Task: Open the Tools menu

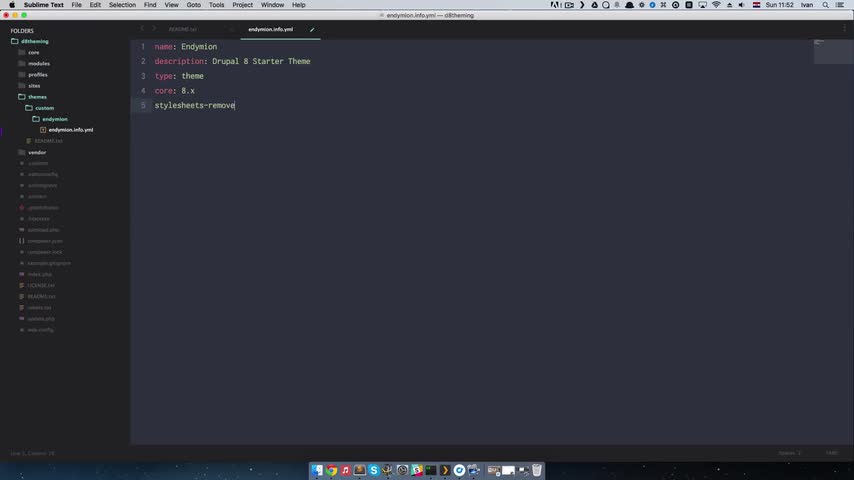Action: (216, 5)
